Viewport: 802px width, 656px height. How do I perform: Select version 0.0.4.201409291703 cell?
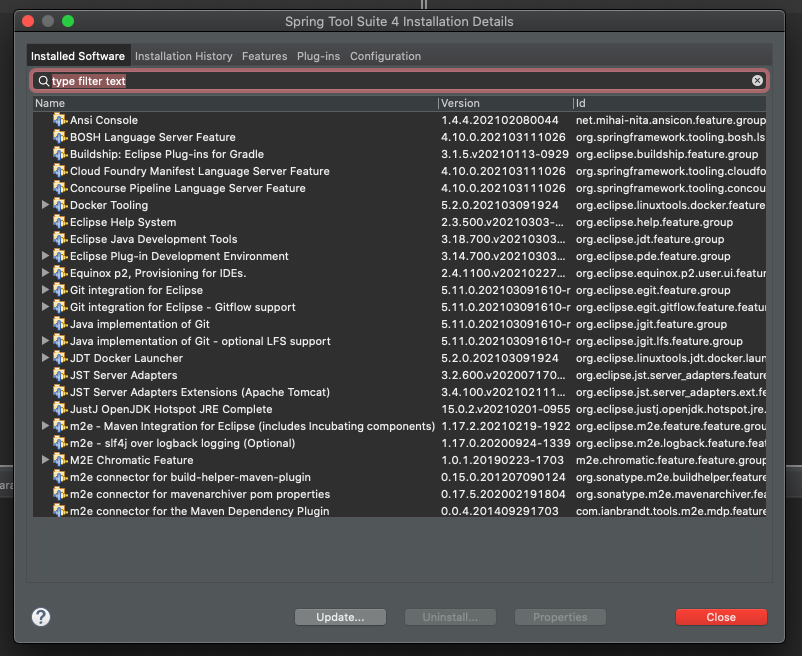click(x=500, y=511)
